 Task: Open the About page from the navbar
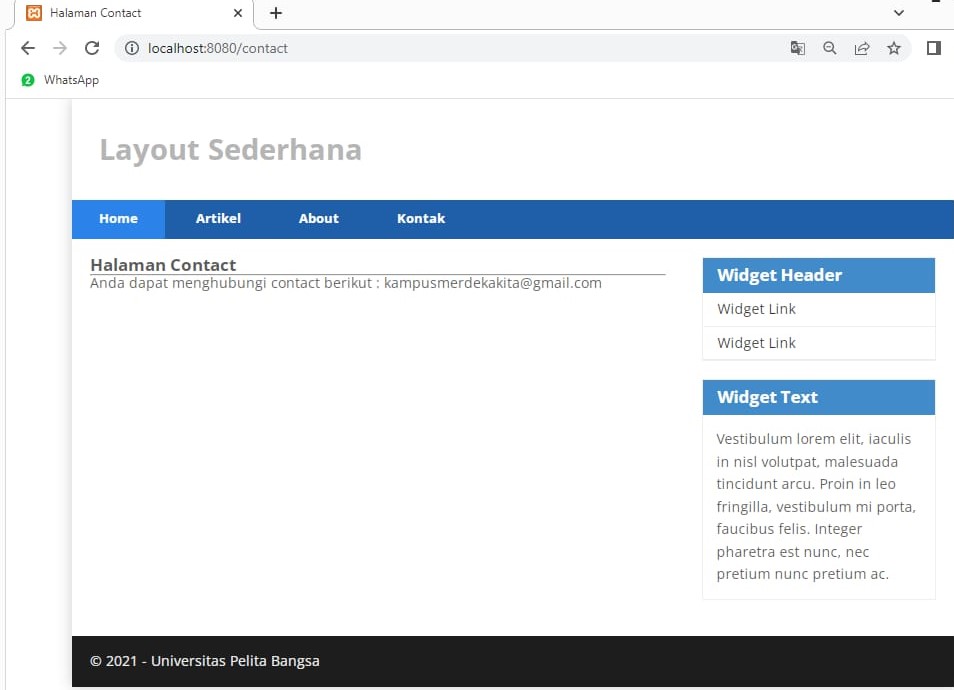pyautogui.click(x=318, y=218)
